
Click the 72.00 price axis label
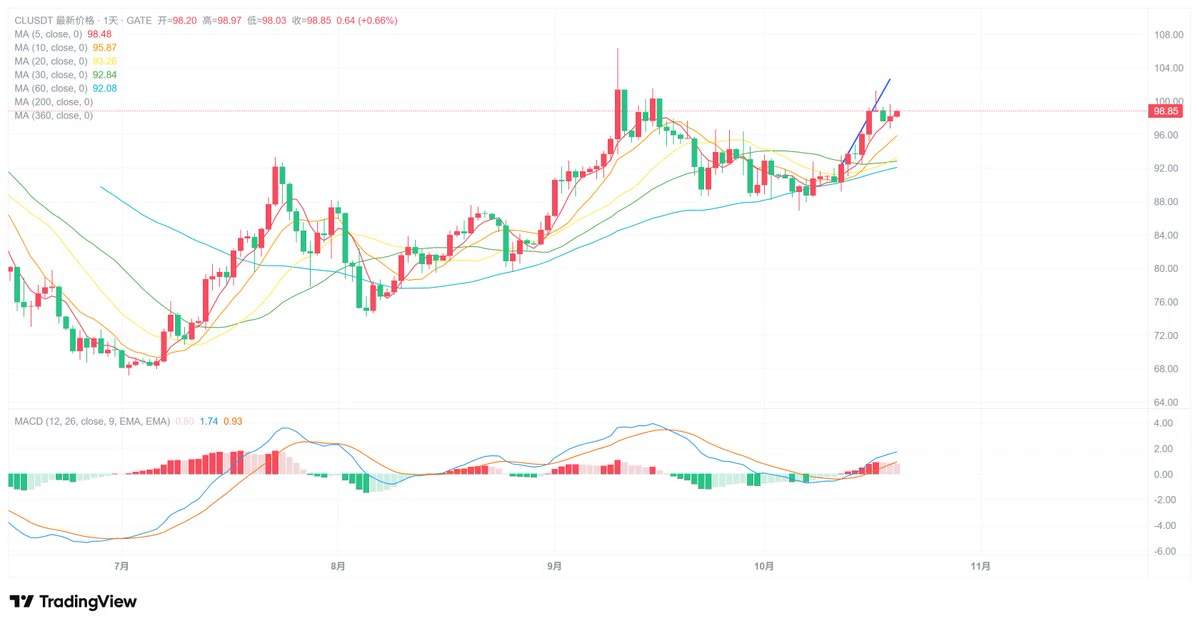pyautogui.click(x=1166, y=336)
